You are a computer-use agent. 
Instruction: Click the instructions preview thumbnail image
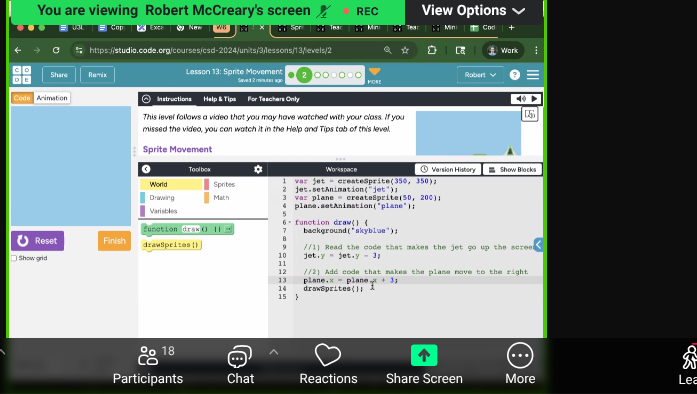(x=468, y=133)
